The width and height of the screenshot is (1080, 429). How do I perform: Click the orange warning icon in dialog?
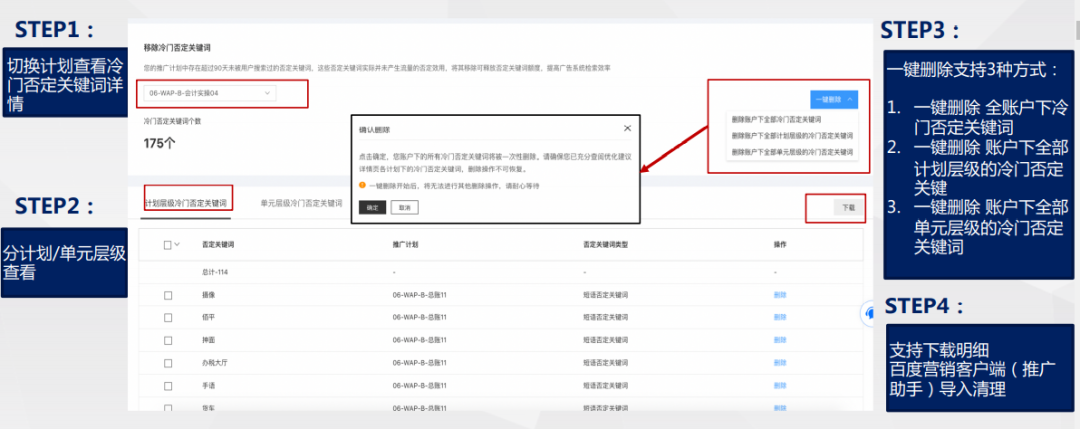[362, 185]
